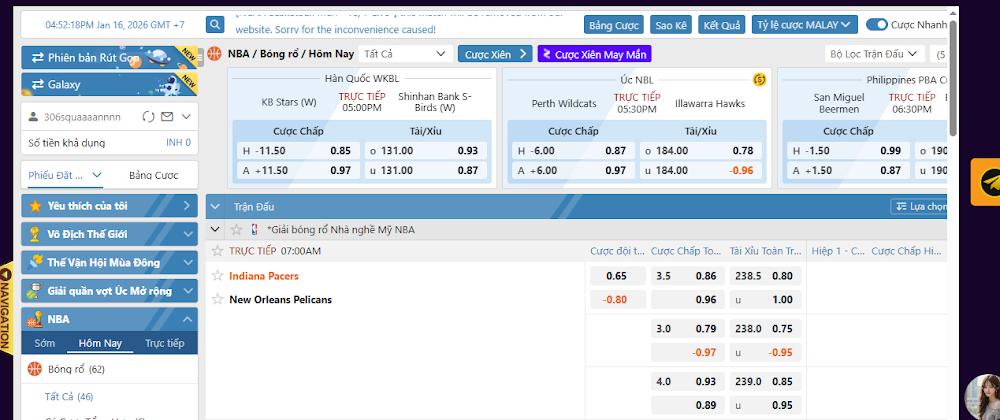Open the Tỷ lệ cược MALAY dropdown
1000x420 pixels.
(x=804, y=25)
